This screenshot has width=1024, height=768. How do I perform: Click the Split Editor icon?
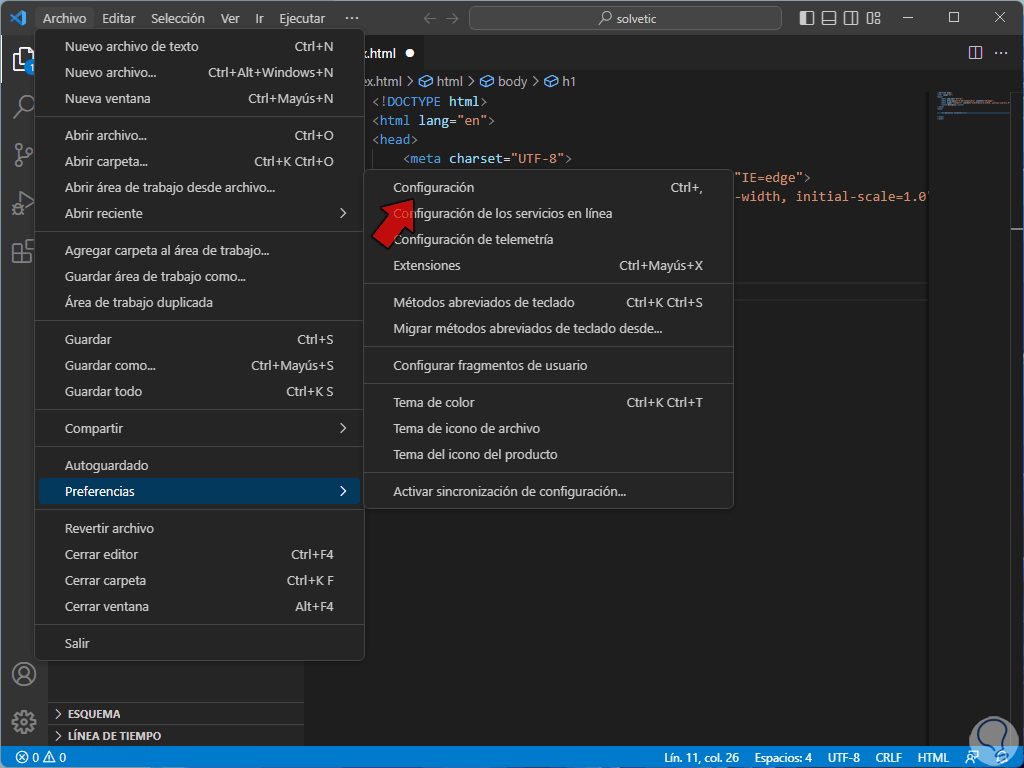975,53
